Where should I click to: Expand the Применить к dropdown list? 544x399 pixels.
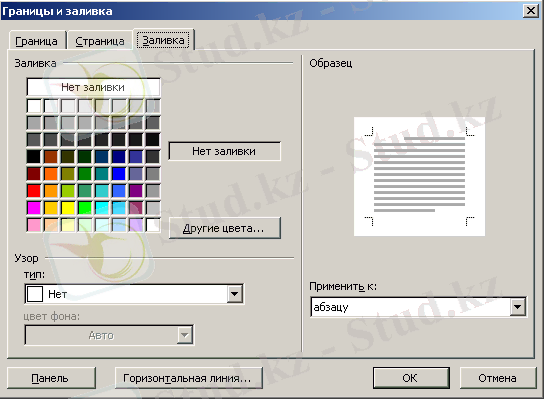click(518, 307)
